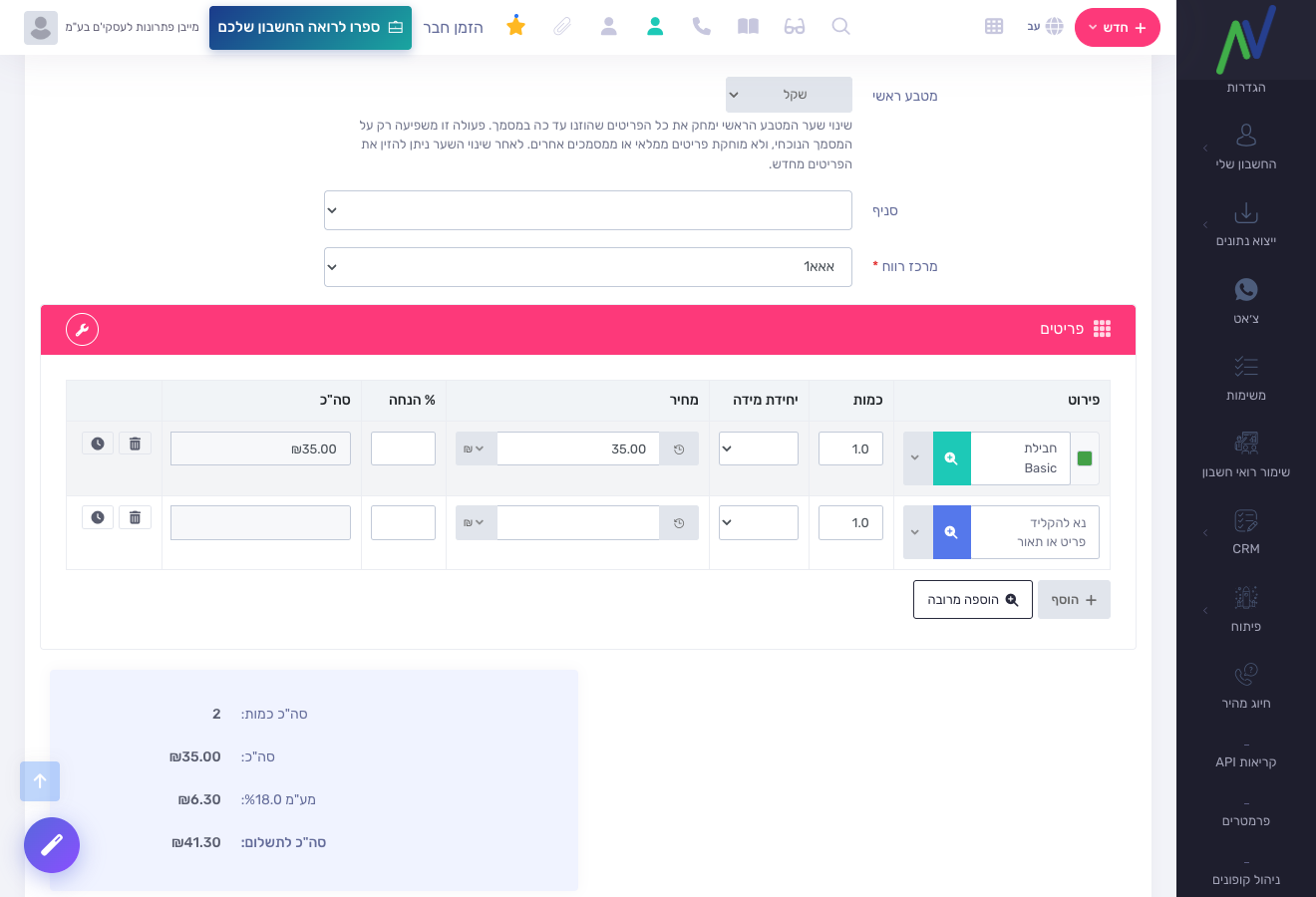Click the purple pencil floating button
This screenshot has height=897, width=1316.
click(52, 845)
